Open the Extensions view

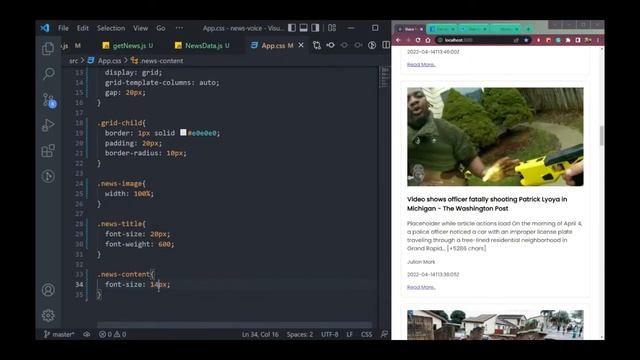(48, 151)
